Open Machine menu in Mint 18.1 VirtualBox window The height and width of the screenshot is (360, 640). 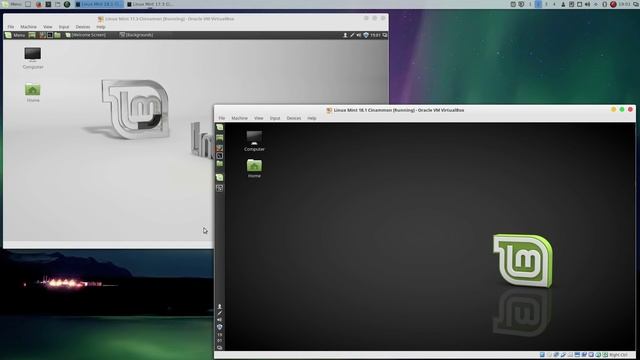tap(240, 118)
